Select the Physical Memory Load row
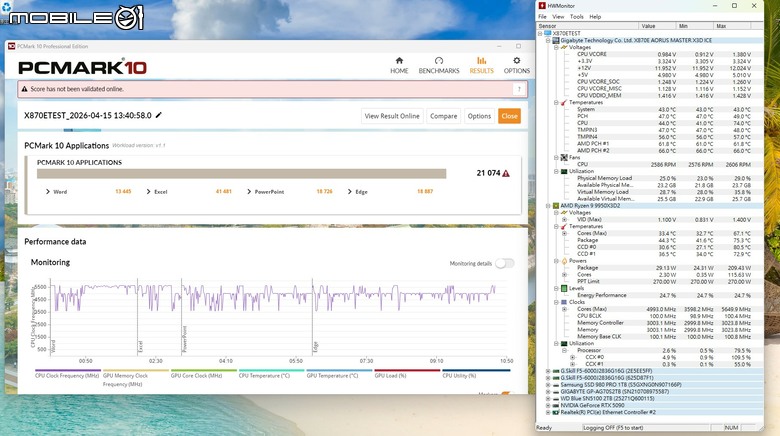Image resolution: width=780 pixels, height=436 pixels. point(664,178)
